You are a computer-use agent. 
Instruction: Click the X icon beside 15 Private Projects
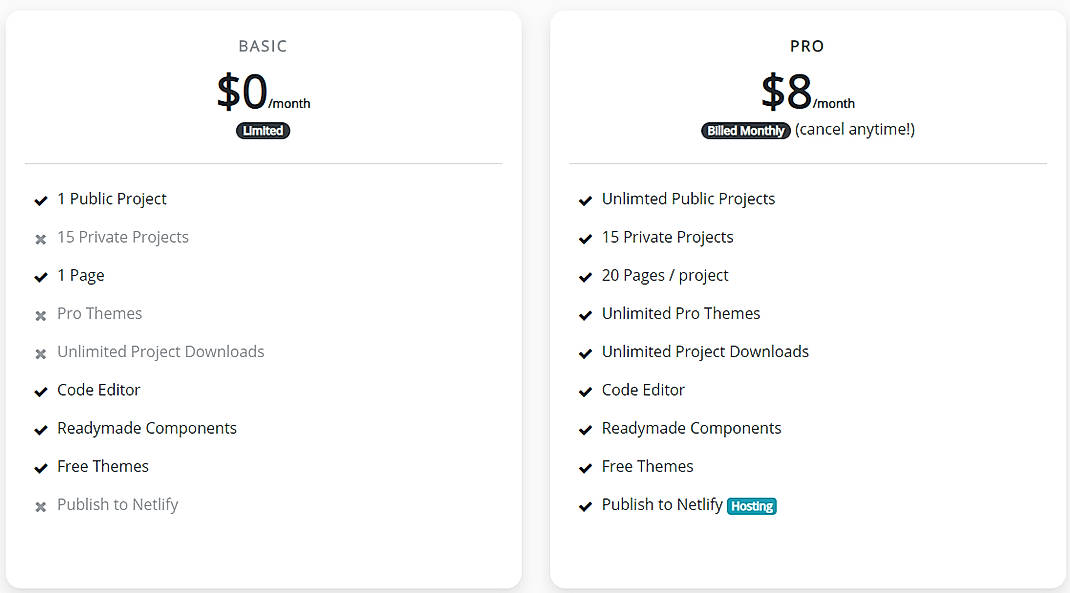click(41, 238)
